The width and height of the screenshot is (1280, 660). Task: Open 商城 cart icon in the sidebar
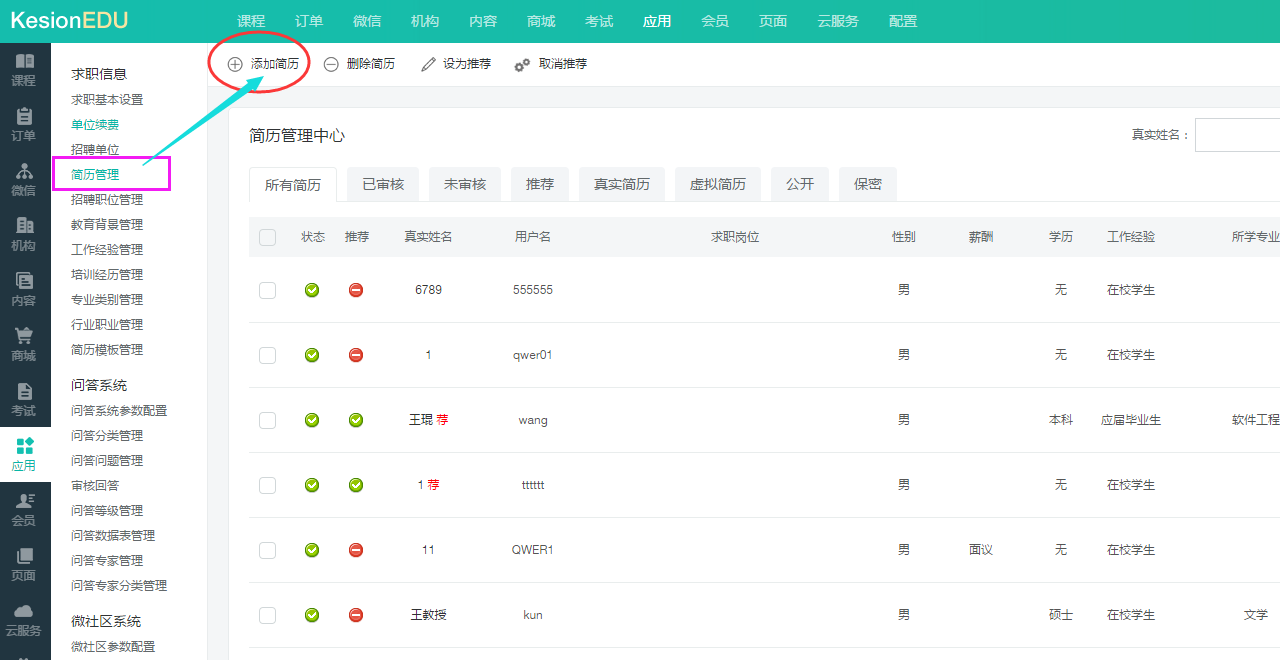point(24,344)
